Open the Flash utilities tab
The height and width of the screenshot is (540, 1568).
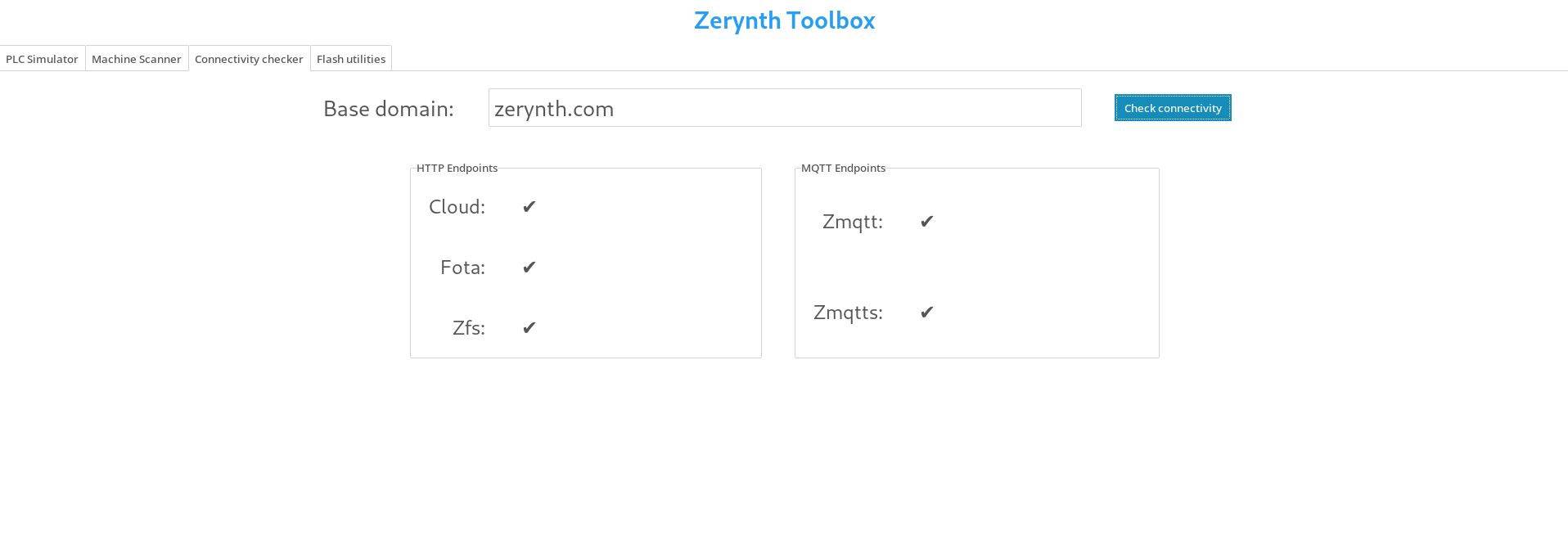[x=351, y=59]
